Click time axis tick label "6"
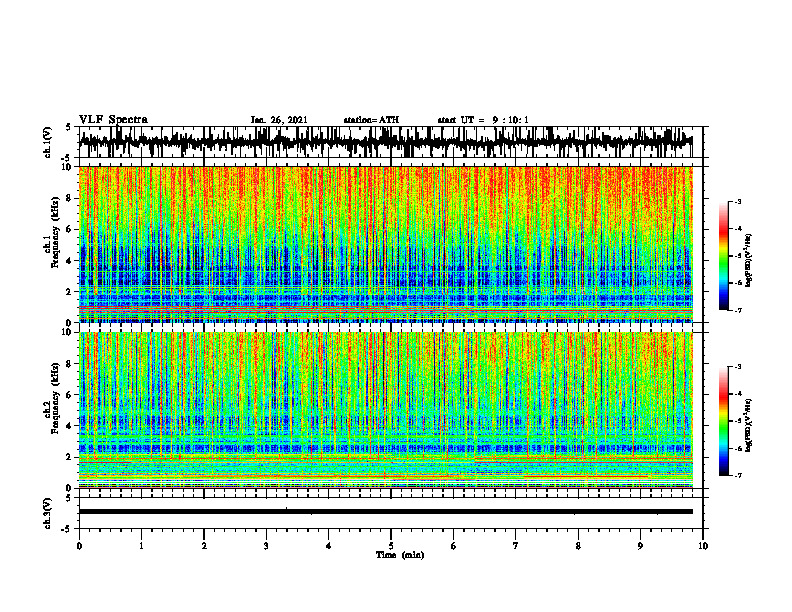This screenshot has height=612, width=792. pos(453,546)
